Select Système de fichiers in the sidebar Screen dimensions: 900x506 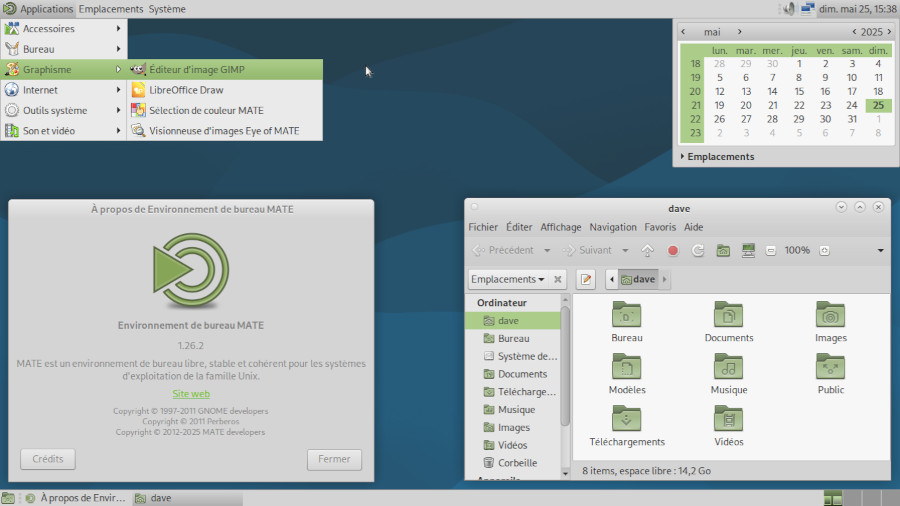(x=513, y=356)
